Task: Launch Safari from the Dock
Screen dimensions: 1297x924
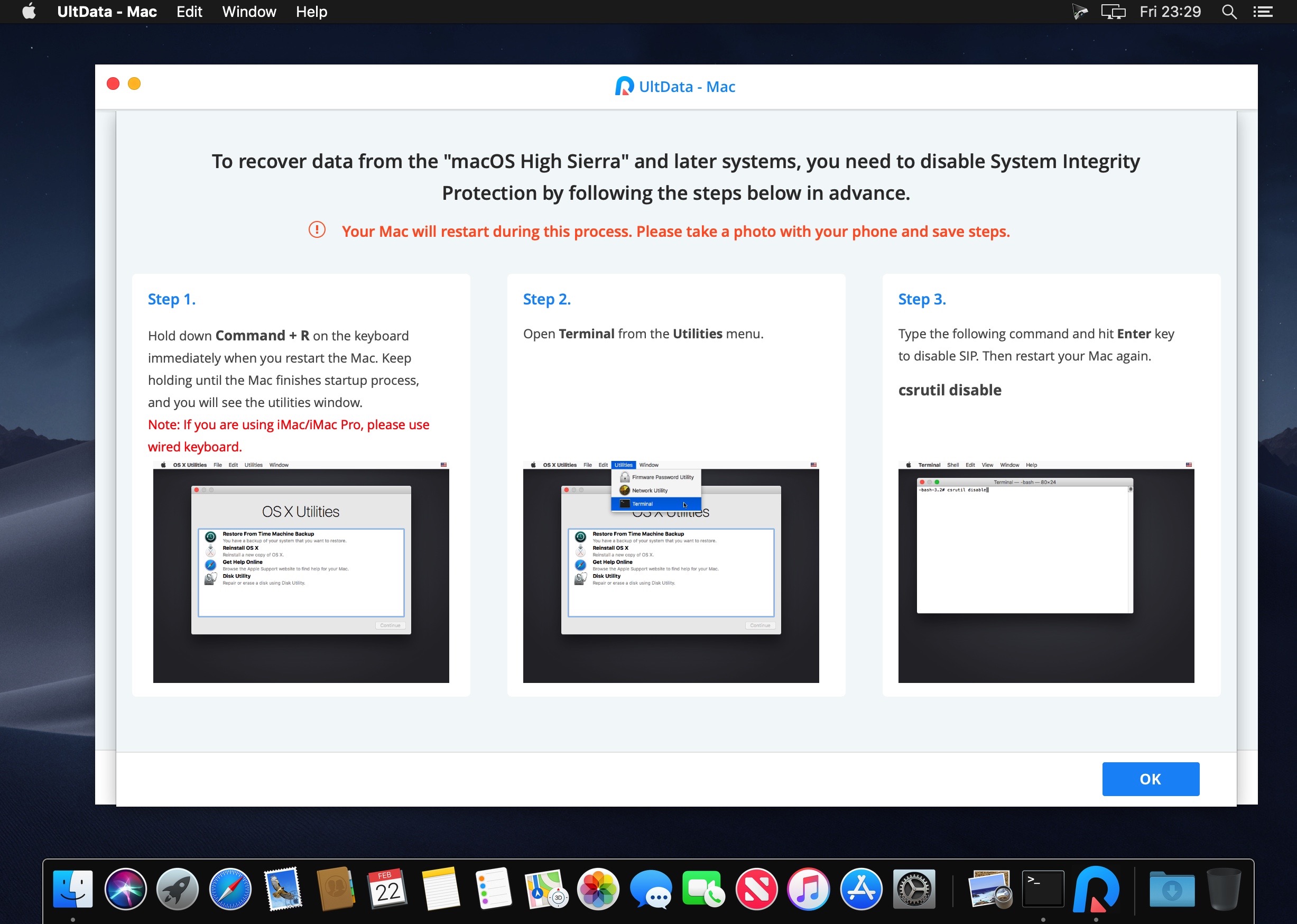Action: coord(230,888)
